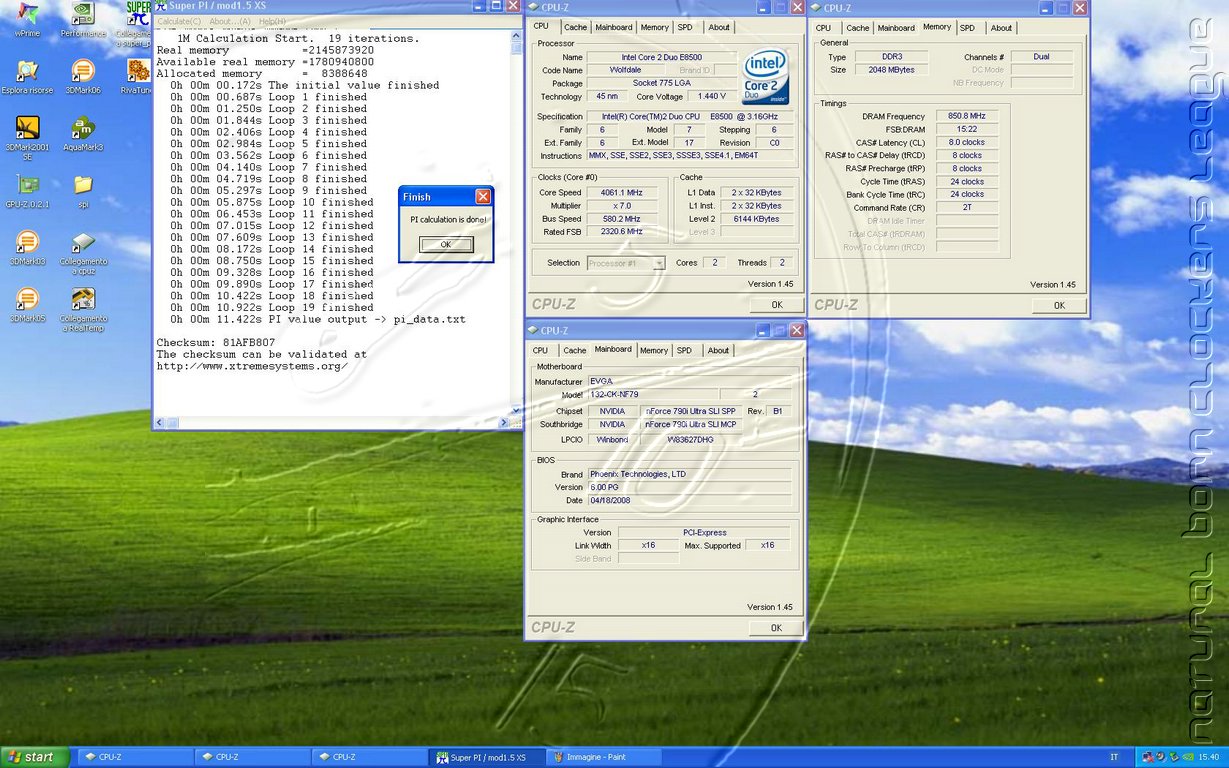Launch the NVIDIA Performance desktop shortcut
This screenshot has height=768, width=1229.
(84, 18)
